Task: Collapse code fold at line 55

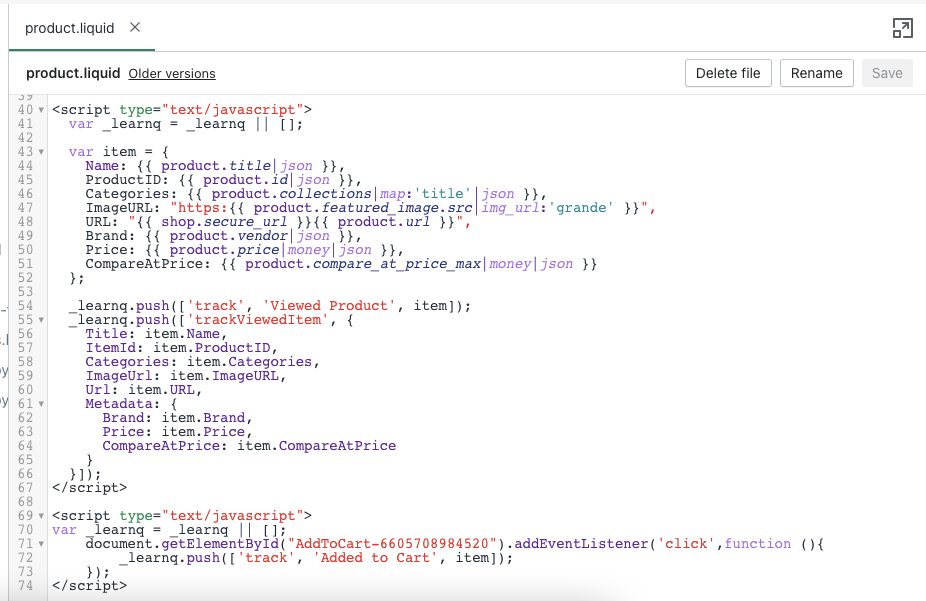Action: tap(41, 320)
